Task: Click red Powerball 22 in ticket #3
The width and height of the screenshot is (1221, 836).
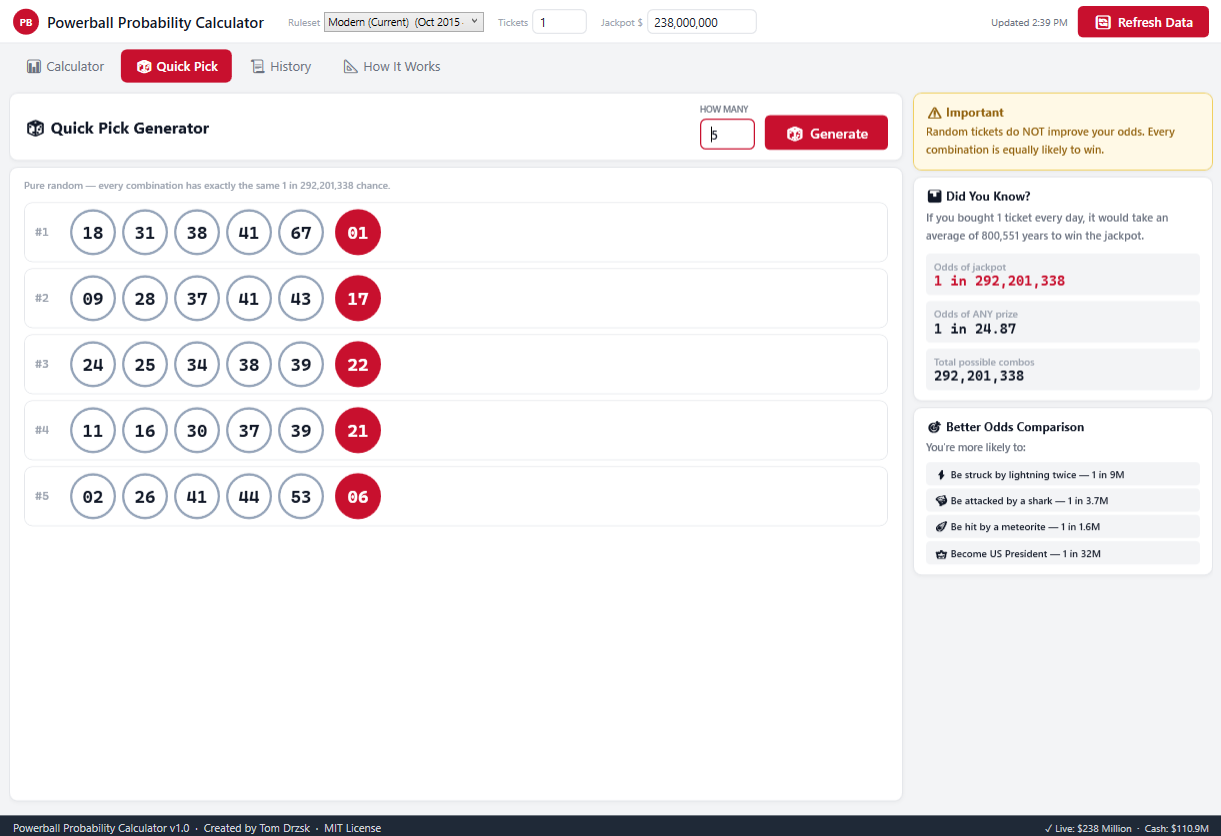Action: point(358,365)
